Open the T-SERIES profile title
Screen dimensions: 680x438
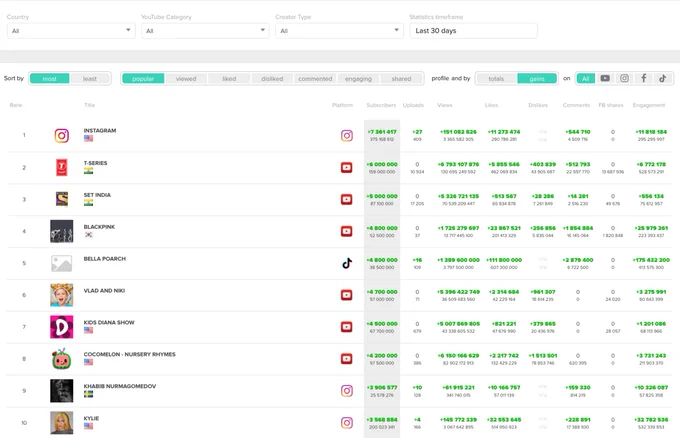click(x=95, y=163)
